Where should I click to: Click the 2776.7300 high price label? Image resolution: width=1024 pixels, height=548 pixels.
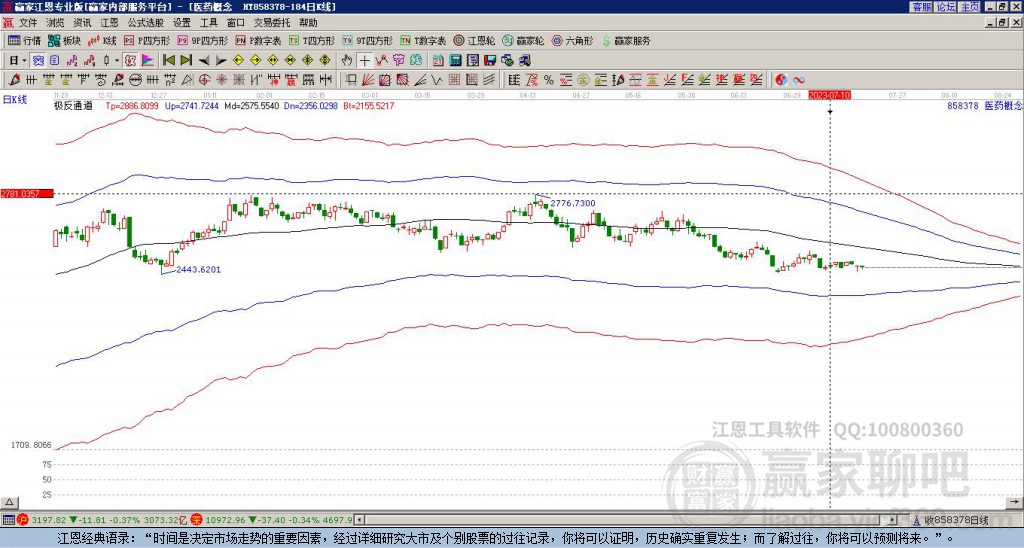tap(573, 203)
